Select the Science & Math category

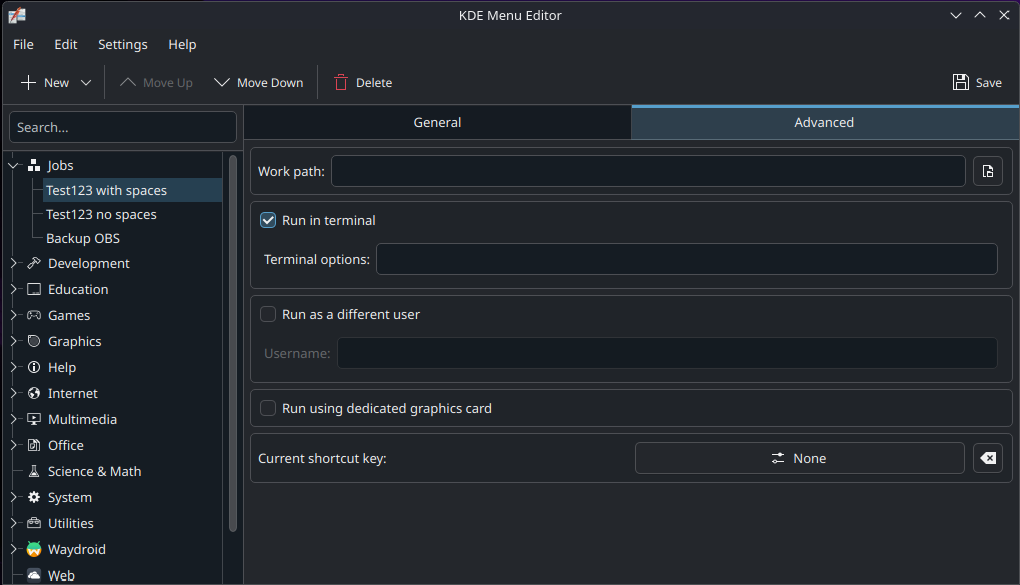pyautogui.click(x=94, y=471)
